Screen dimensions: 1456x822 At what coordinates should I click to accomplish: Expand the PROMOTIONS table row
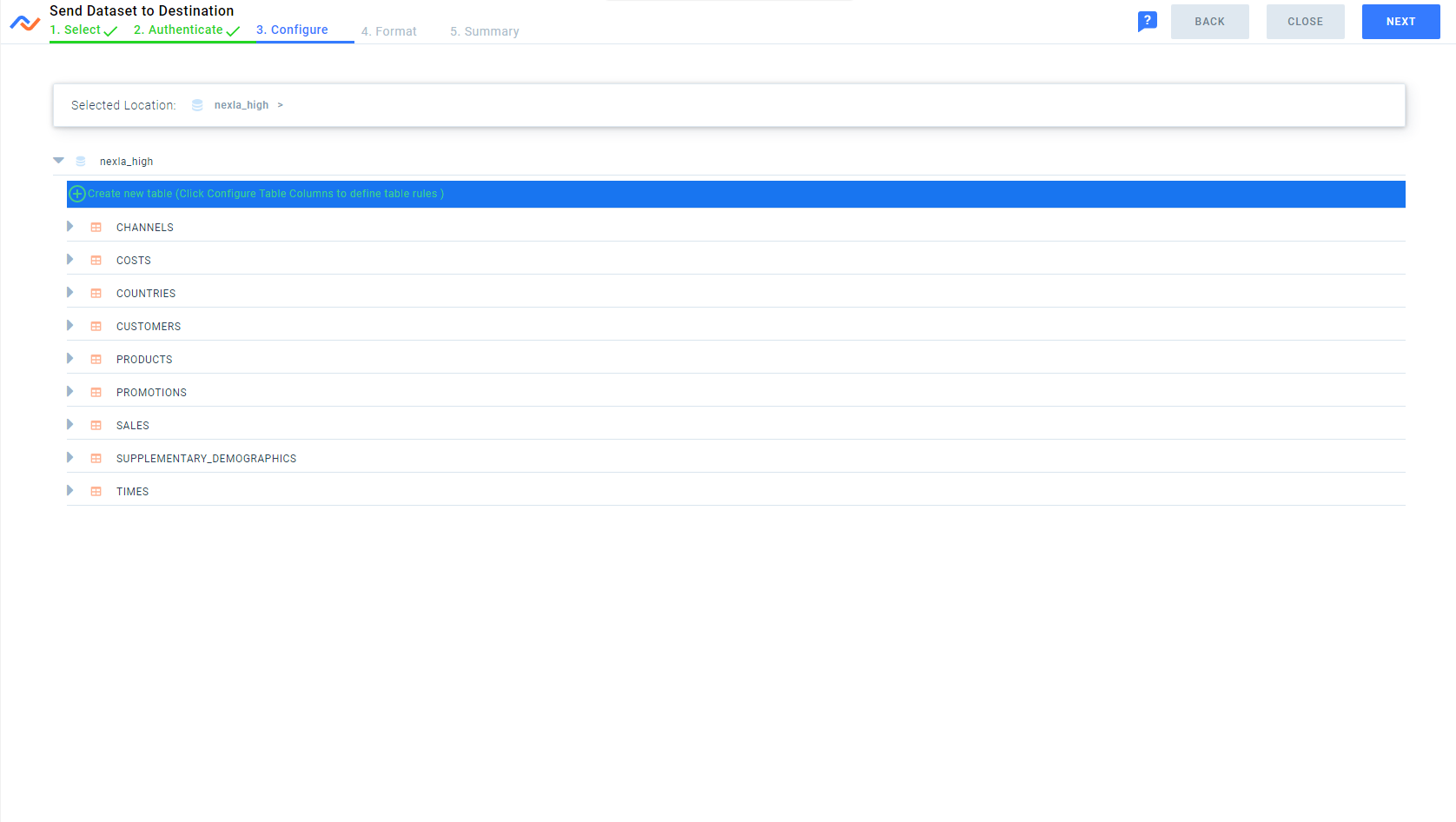[70, 392]
